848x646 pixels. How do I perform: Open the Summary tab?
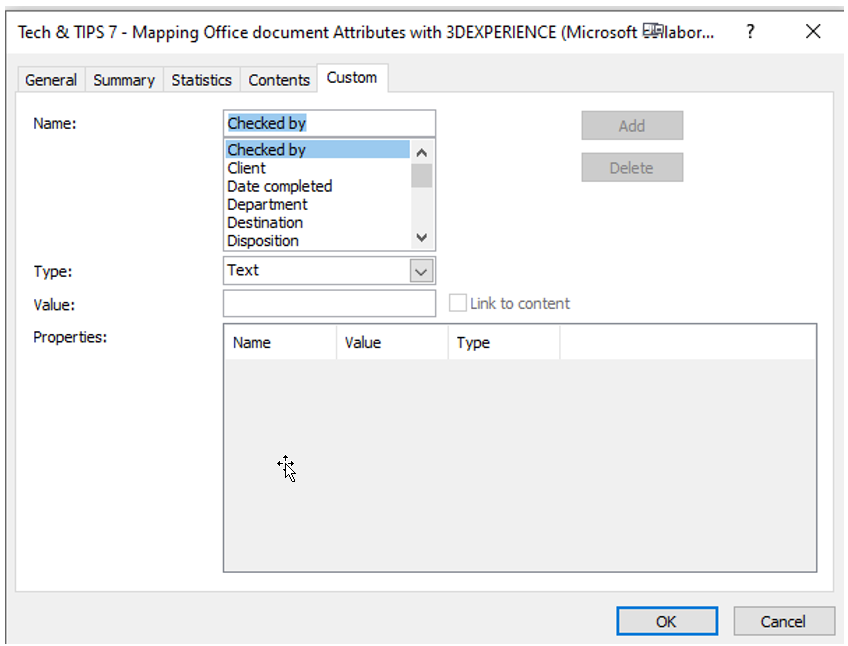[x=124, y=80]
